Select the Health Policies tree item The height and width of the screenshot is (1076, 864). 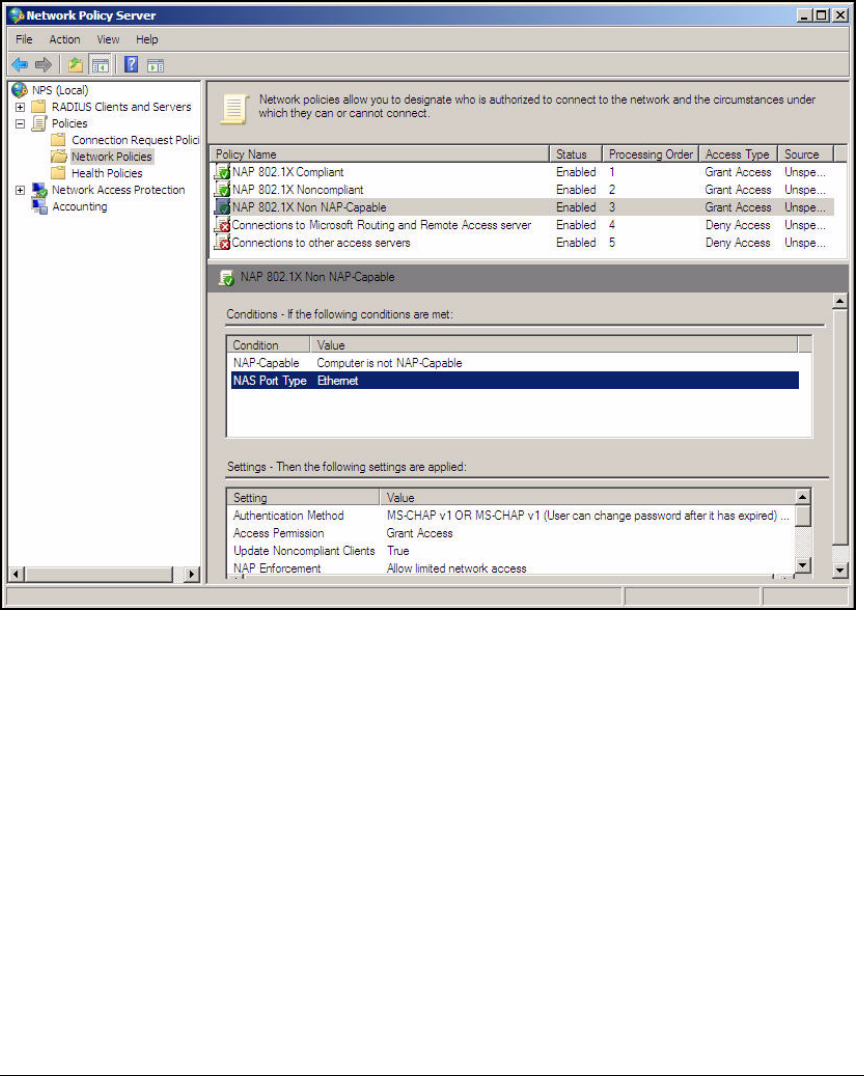(107, 173)
